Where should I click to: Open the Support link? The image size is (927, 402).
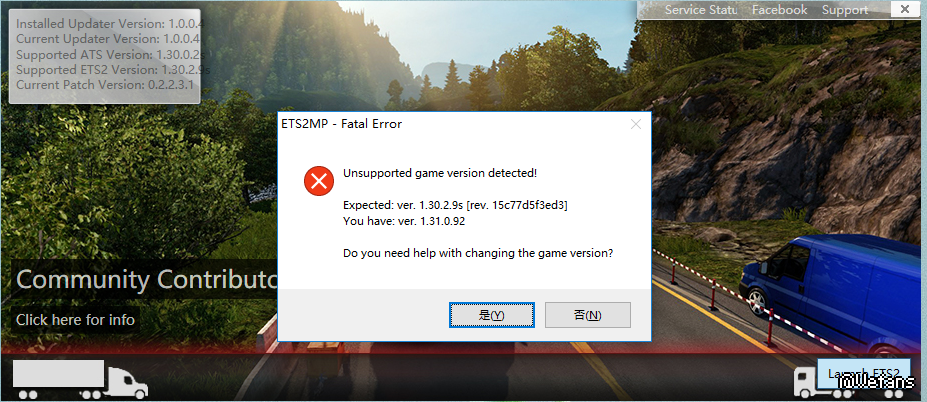845,10
